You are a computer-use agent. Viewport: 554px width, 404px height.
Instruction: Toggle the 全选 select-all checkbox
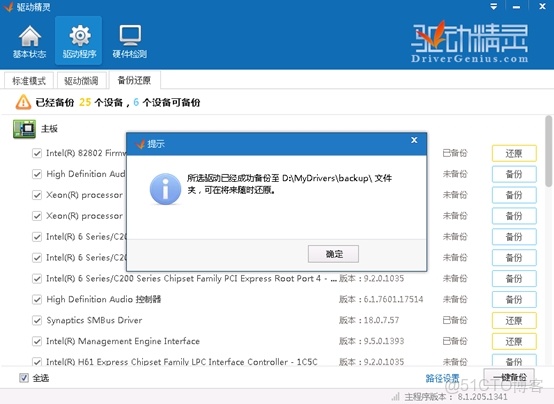24,378
